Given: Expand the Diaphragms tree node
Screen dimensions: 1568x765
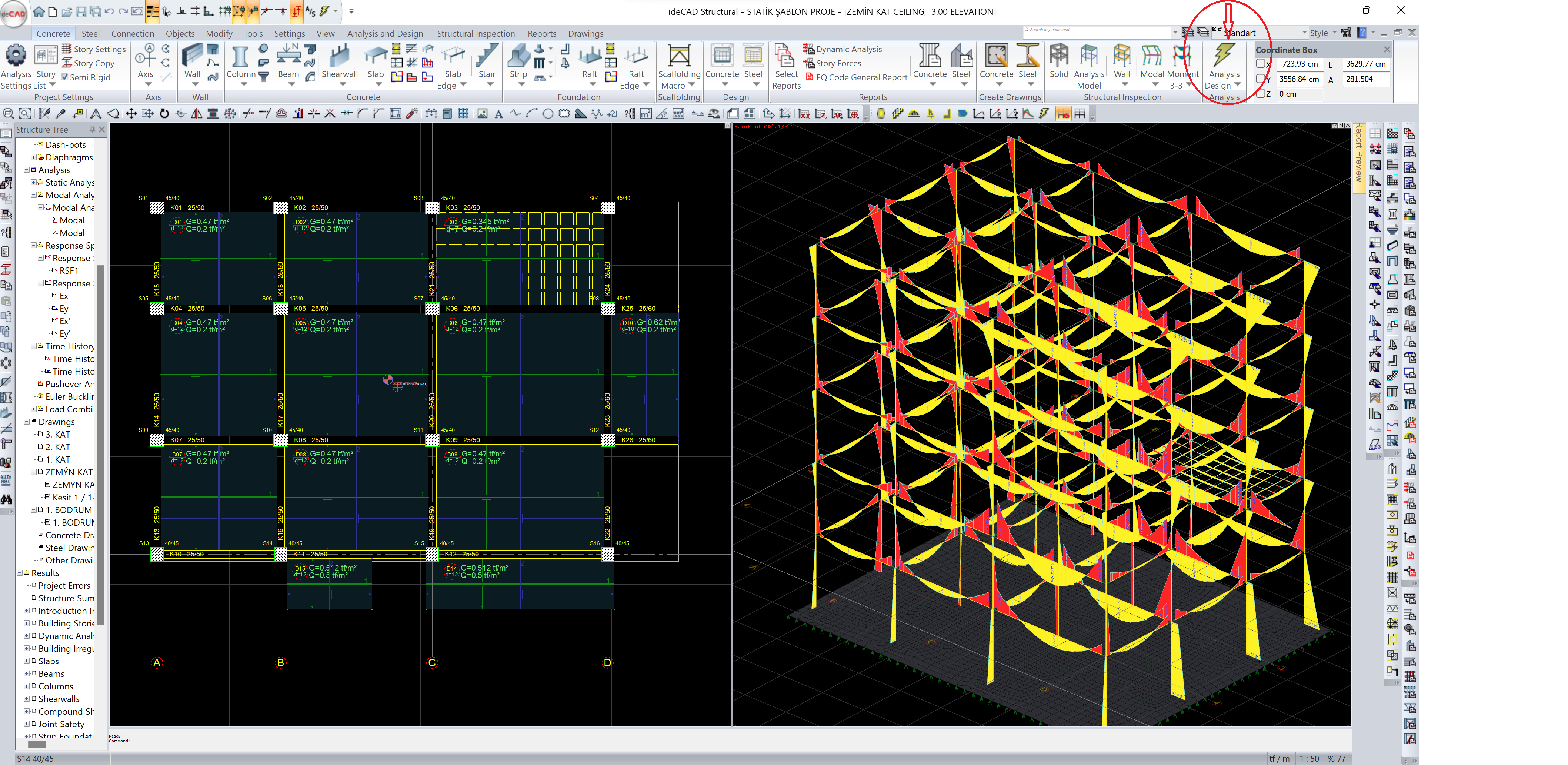Looking at the screenshot, I should [33, 157].
